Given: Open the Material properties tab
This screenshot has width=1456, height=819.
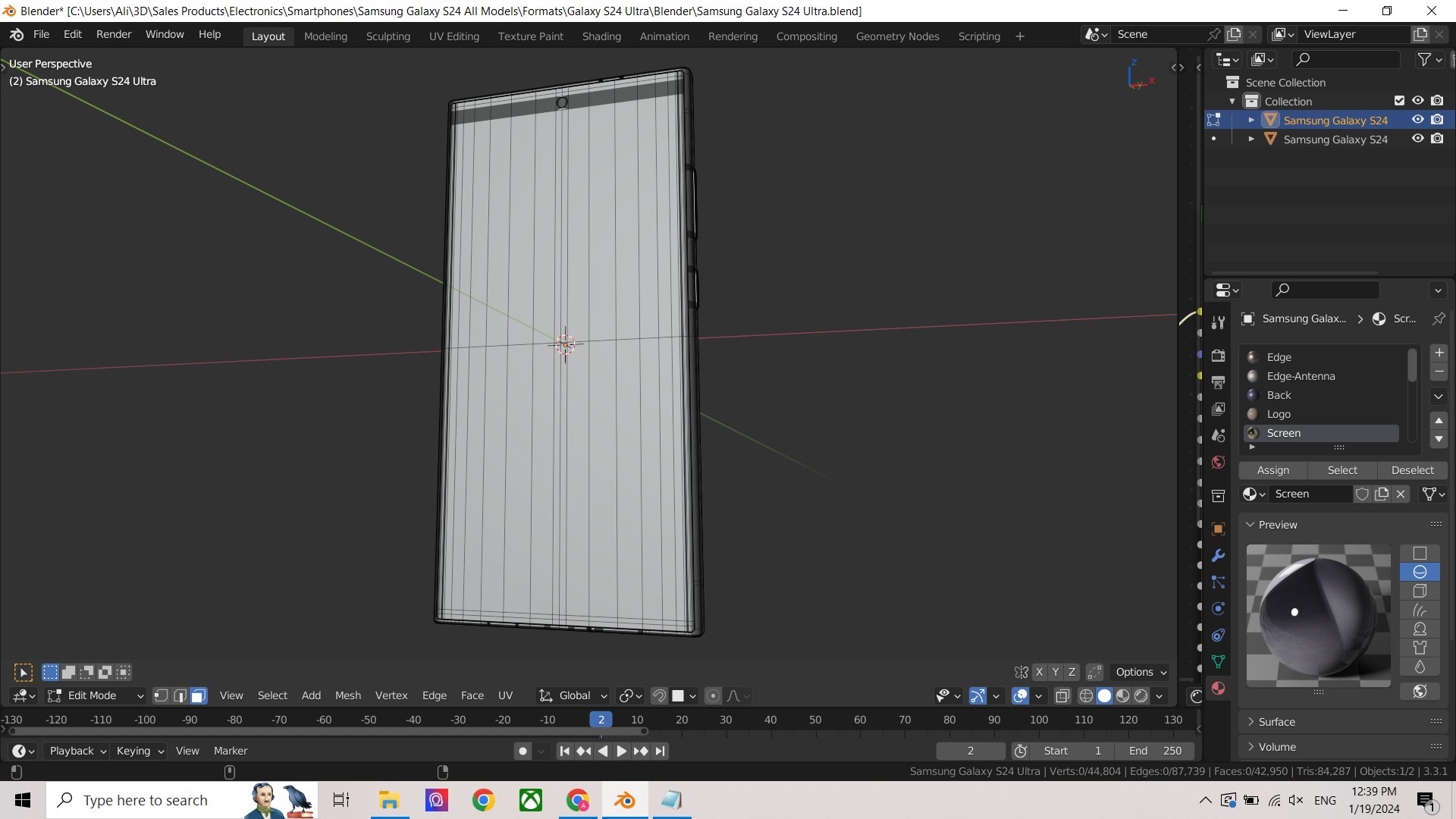Looking at the screenshot, I should click(1218, 688).
